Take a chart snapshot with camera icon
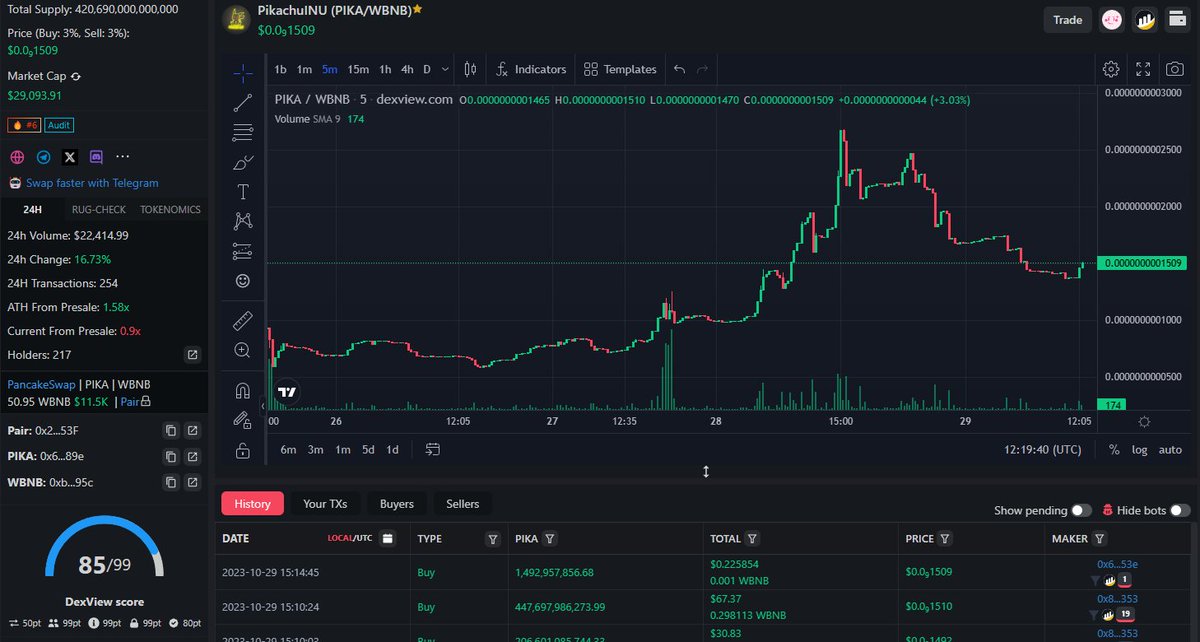The image size is (1200, 642). (x=1175, y=69)
